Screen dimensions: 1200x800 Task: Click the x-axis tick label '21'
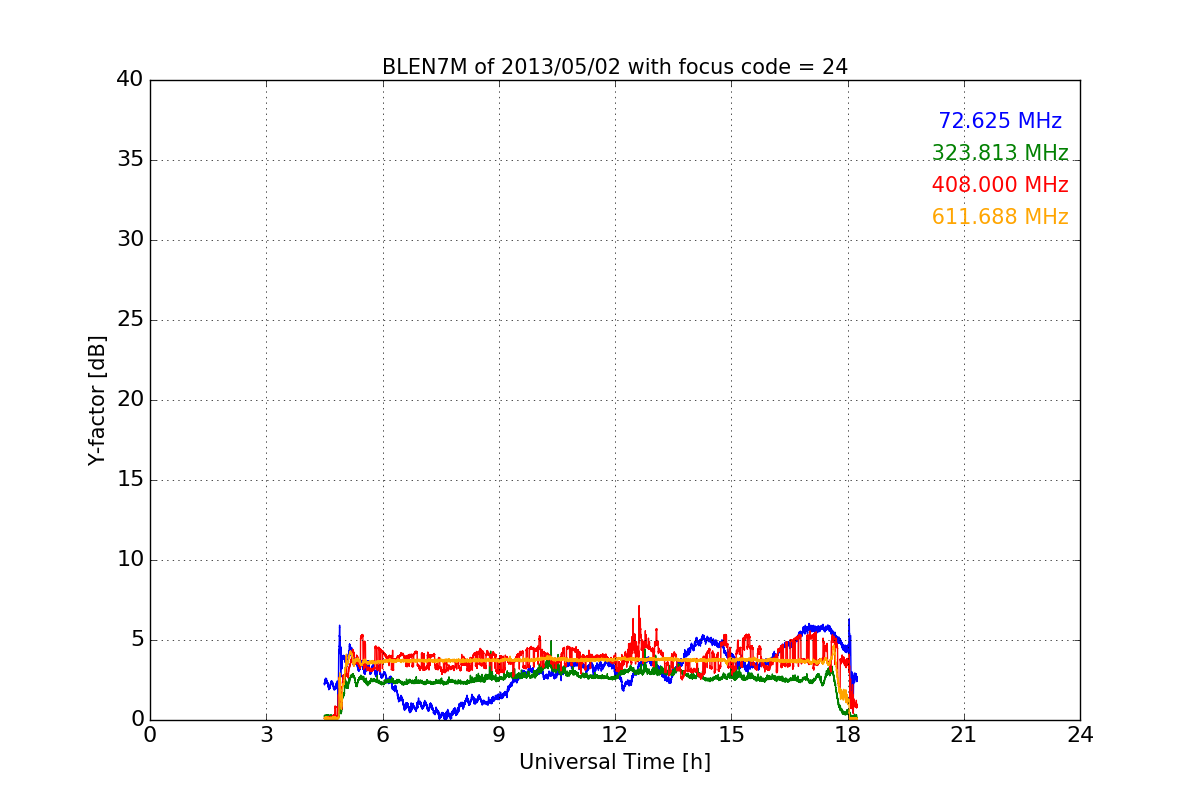964,734
